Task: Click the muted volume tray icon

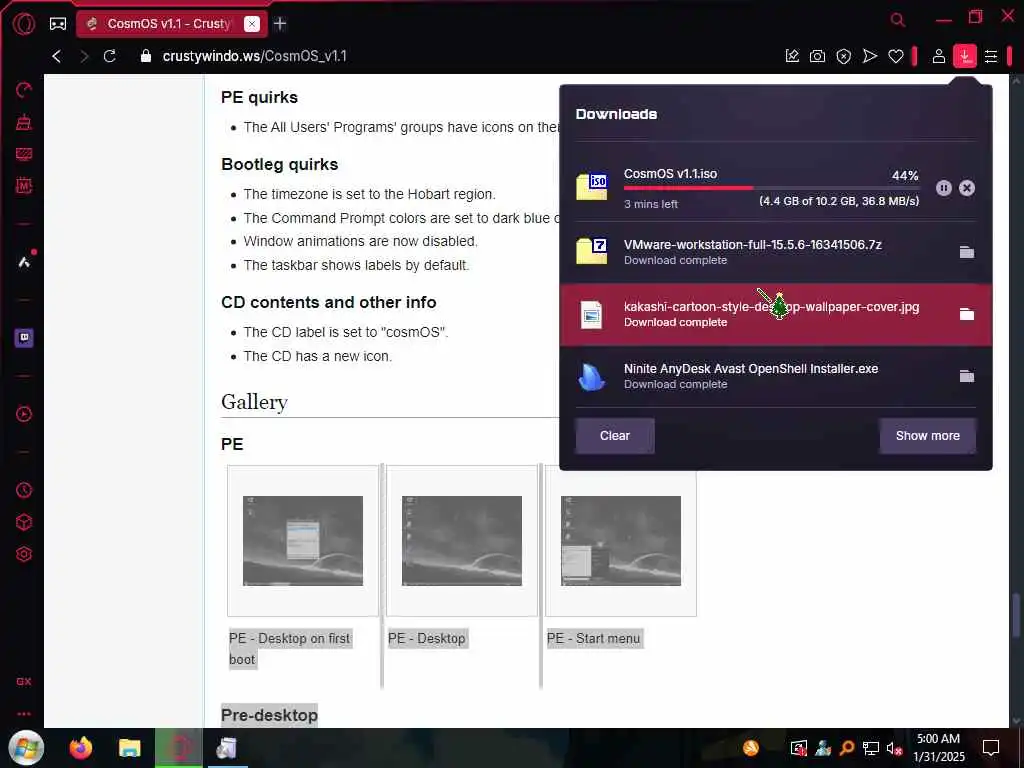Action: point(894,748)
